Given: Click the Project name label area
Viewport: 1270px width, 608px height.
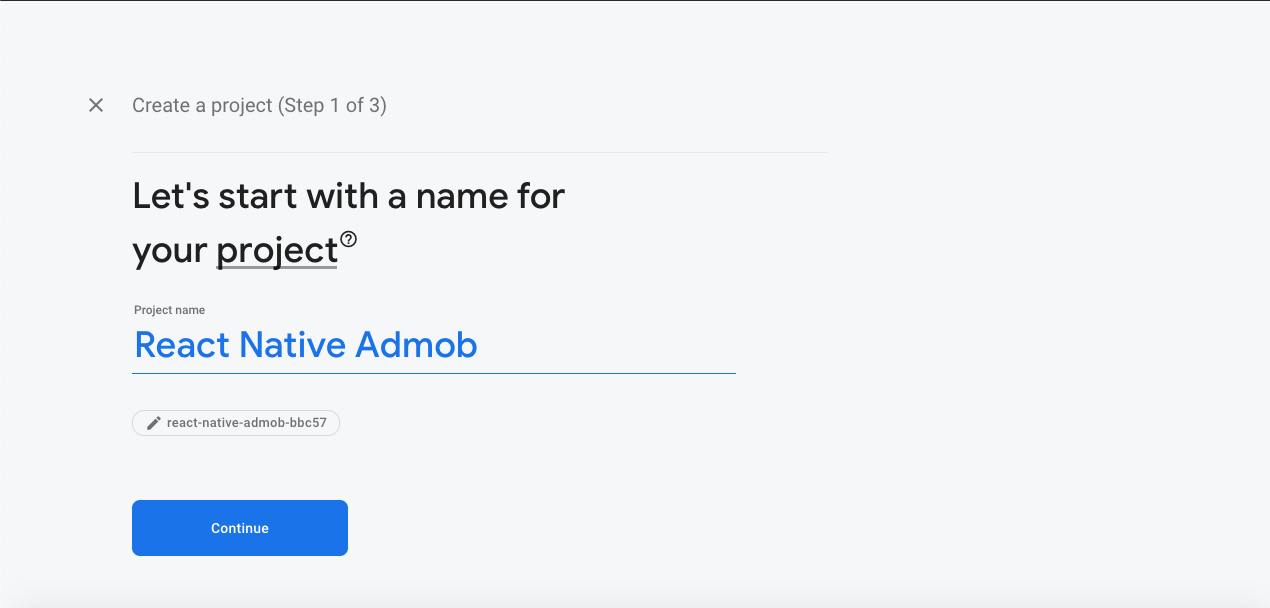Looking at the screenshot, I should 169,310.
